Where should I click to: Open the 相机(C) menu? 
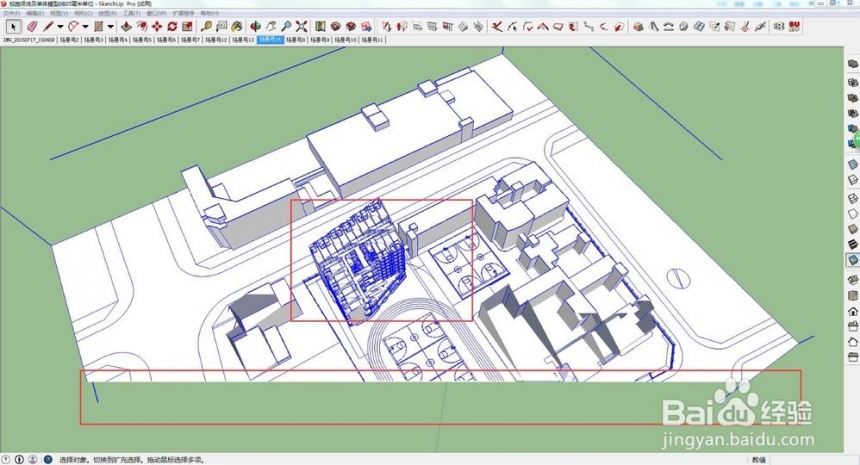(83, 13)
